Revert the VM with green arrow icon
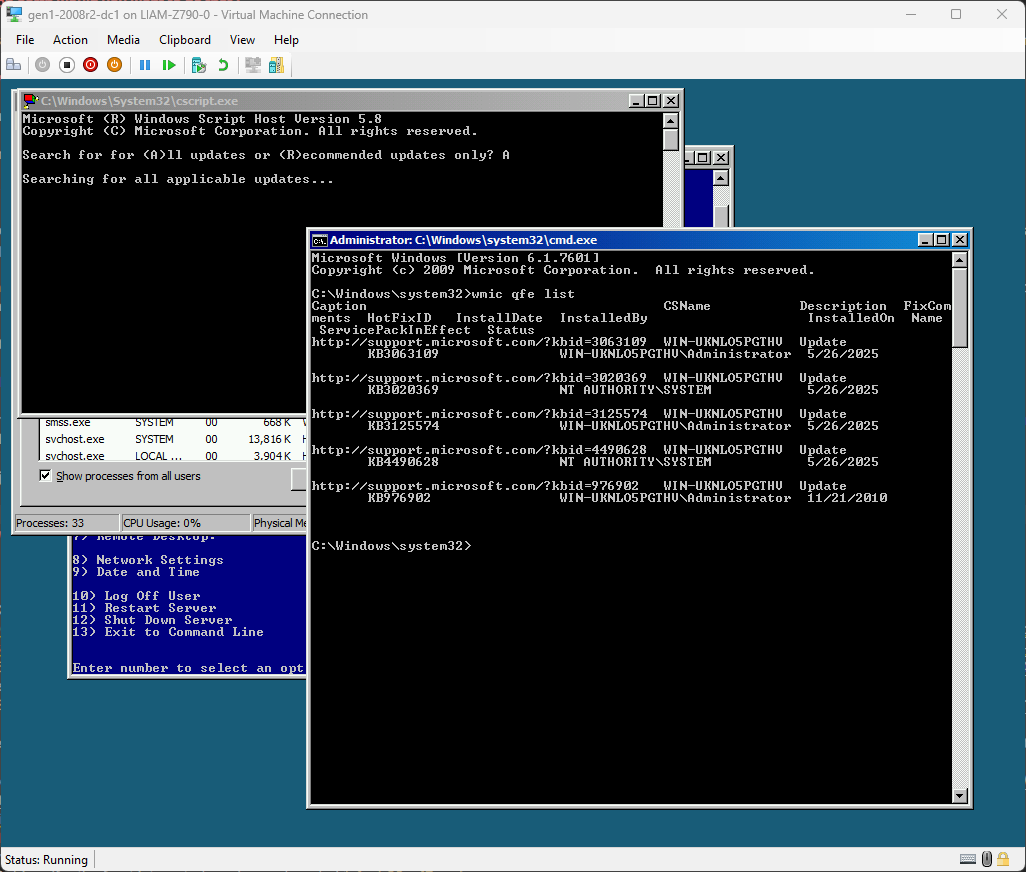Viewport: 1026px width, 872px height. [223, 65]
